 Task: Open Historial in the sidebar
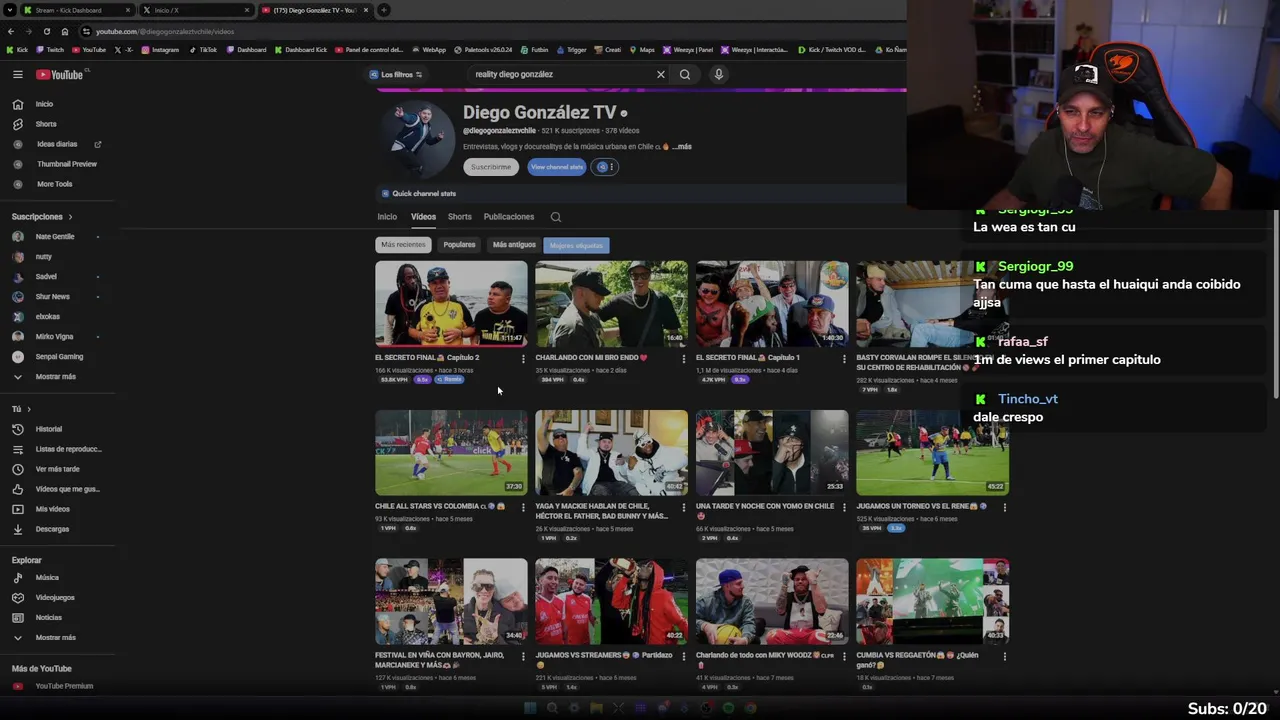click(x=49, y=429)
